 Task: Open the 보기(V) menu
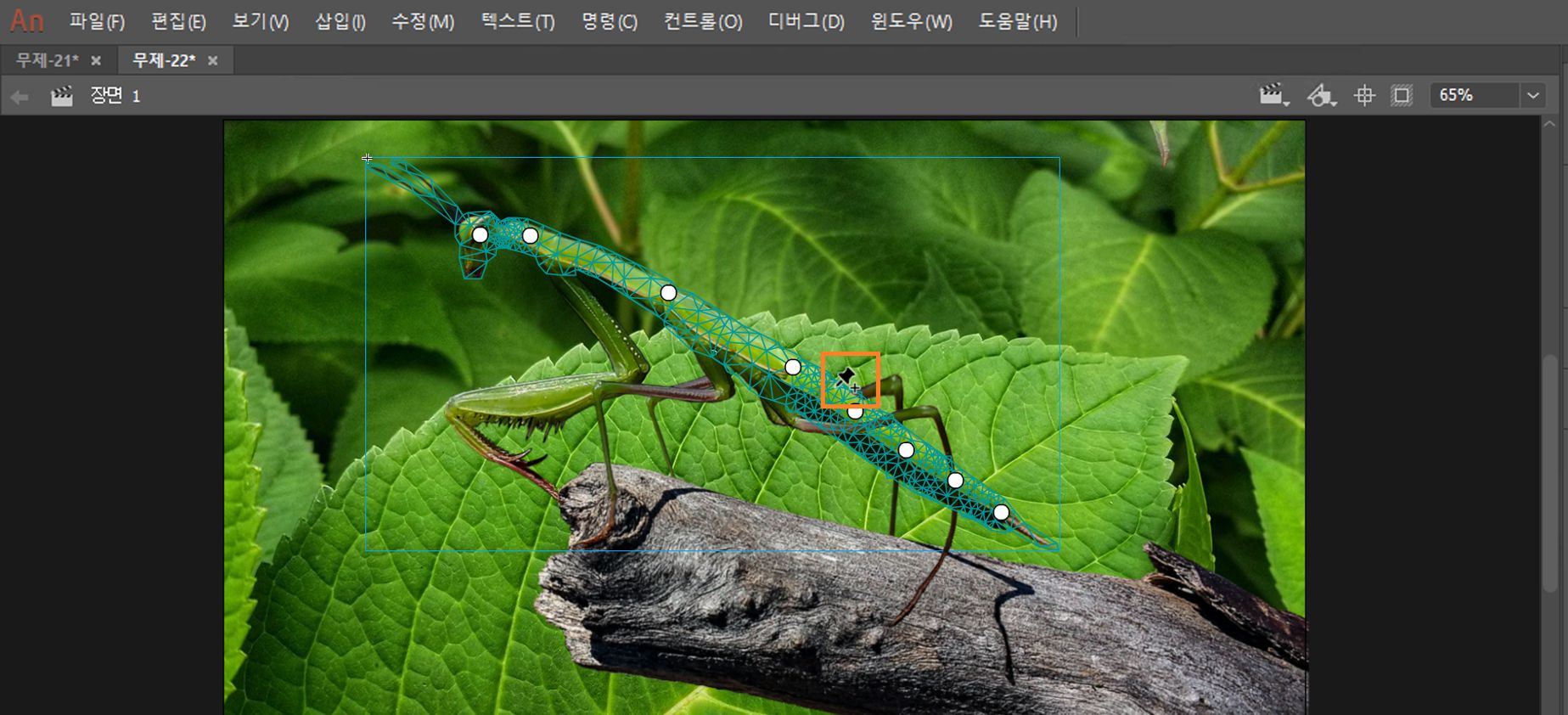pyautogui.click(x=261, y=21)
